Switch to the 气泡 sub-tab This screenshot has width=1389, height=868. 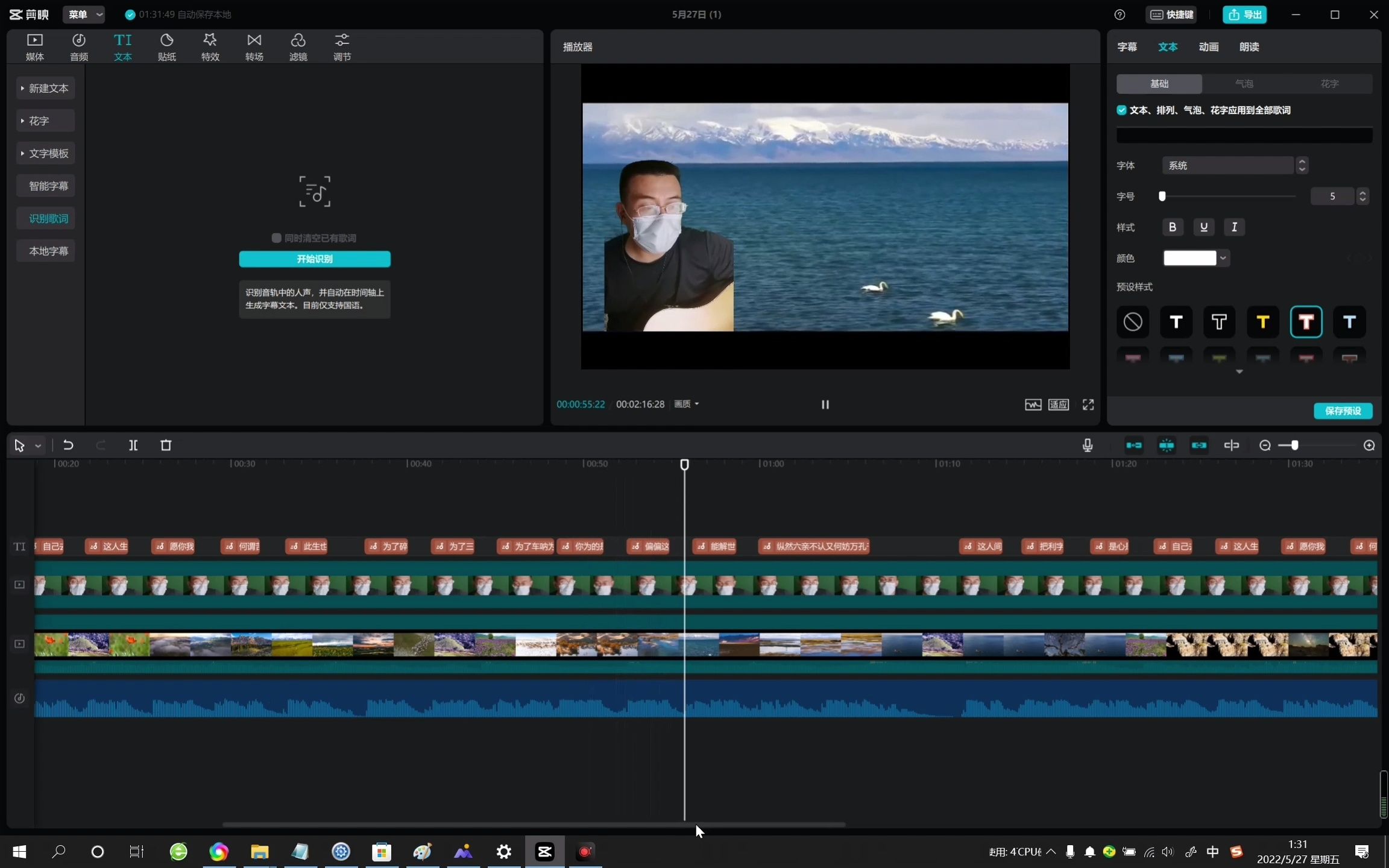click(x=1244, y=84)
